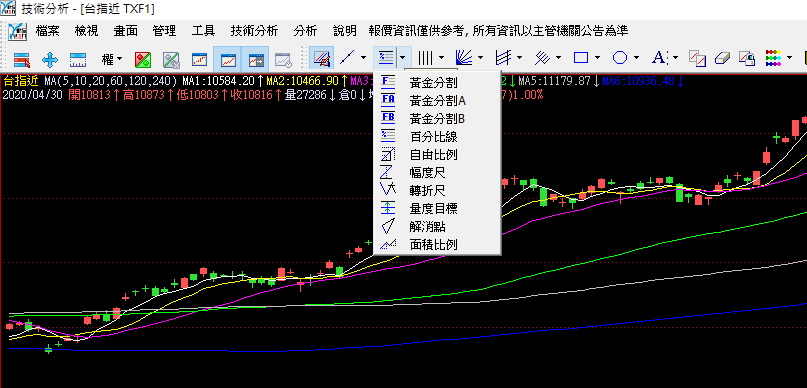Select the eraser tool
Image resolution: width=807 pixels, height=388 pixels.
(723, 58)
